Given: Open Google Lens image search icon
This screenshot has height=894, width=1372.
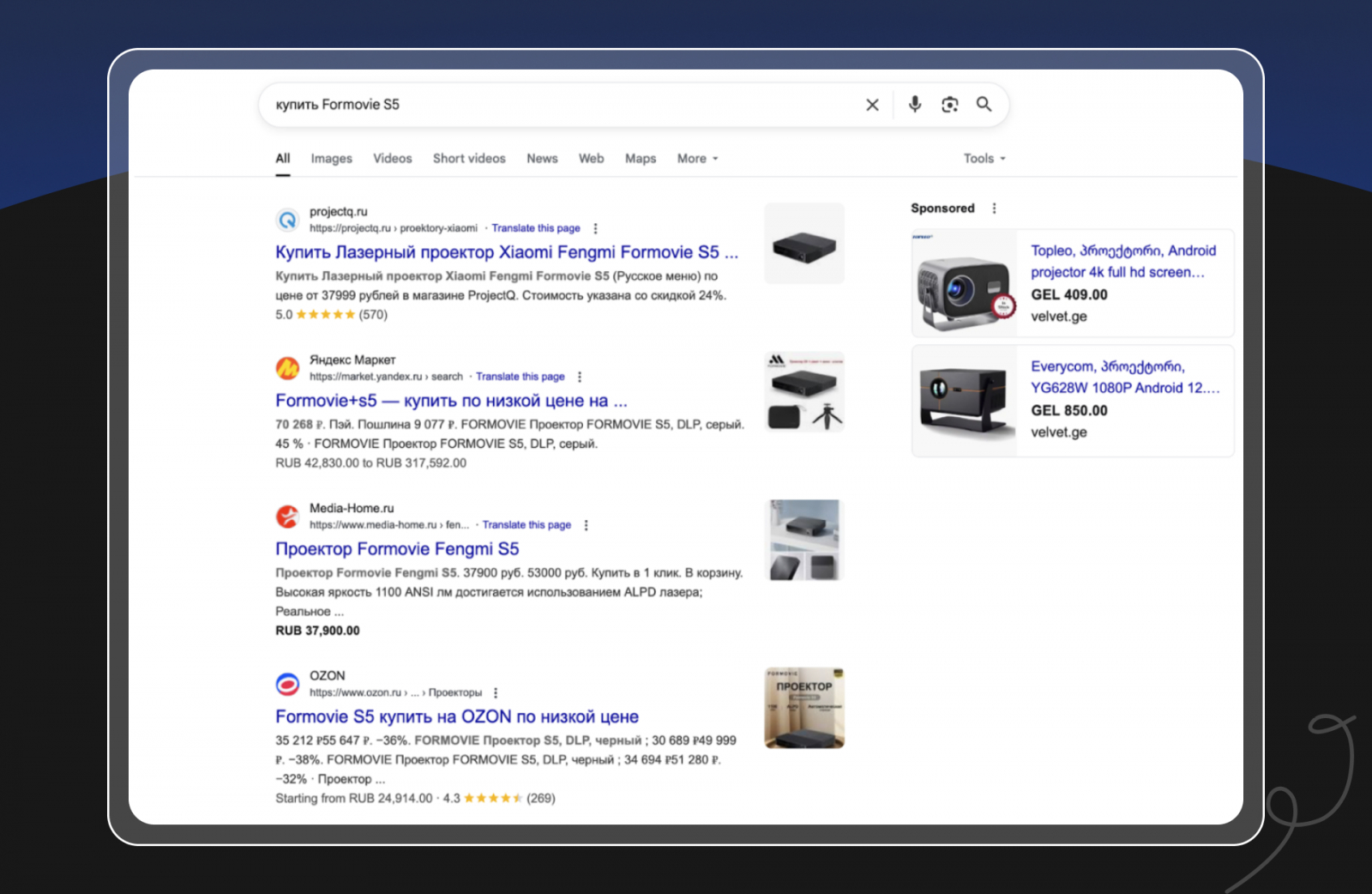Looking at the screenshot, I should 949,105.
